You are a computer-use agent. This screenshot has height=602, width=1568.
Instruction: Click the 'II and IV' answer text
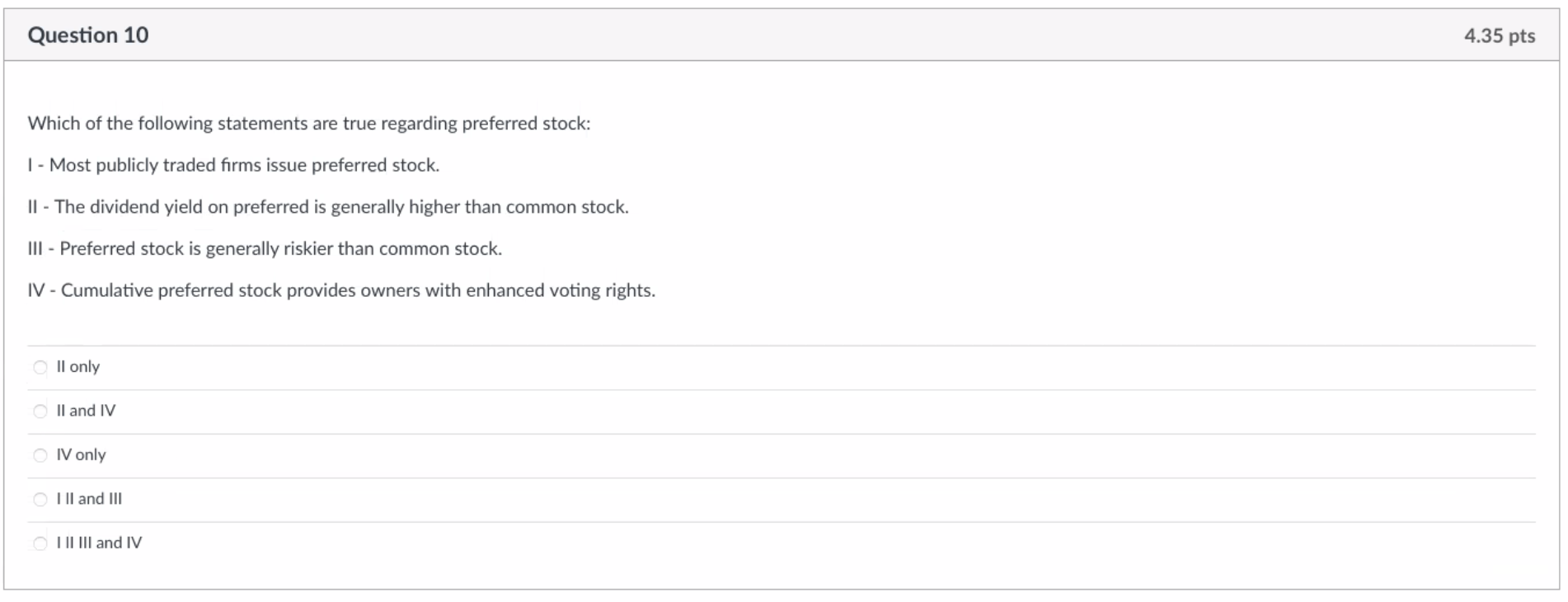pyautogui.click(x=86, y=411)
